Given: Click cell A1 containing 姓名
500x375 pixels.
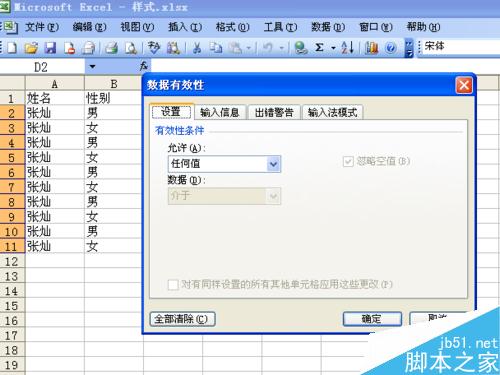Looking at the screenshot, I should [x=55, y=98].
